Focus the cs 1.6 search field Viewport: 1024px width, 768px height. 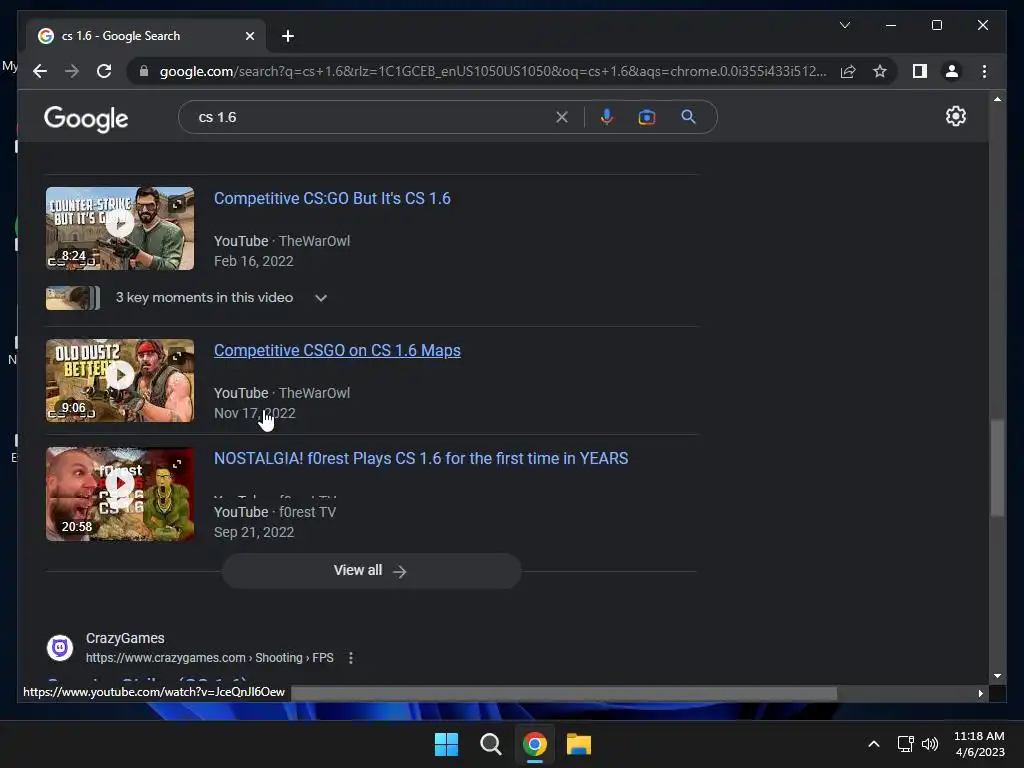[372, 117]
